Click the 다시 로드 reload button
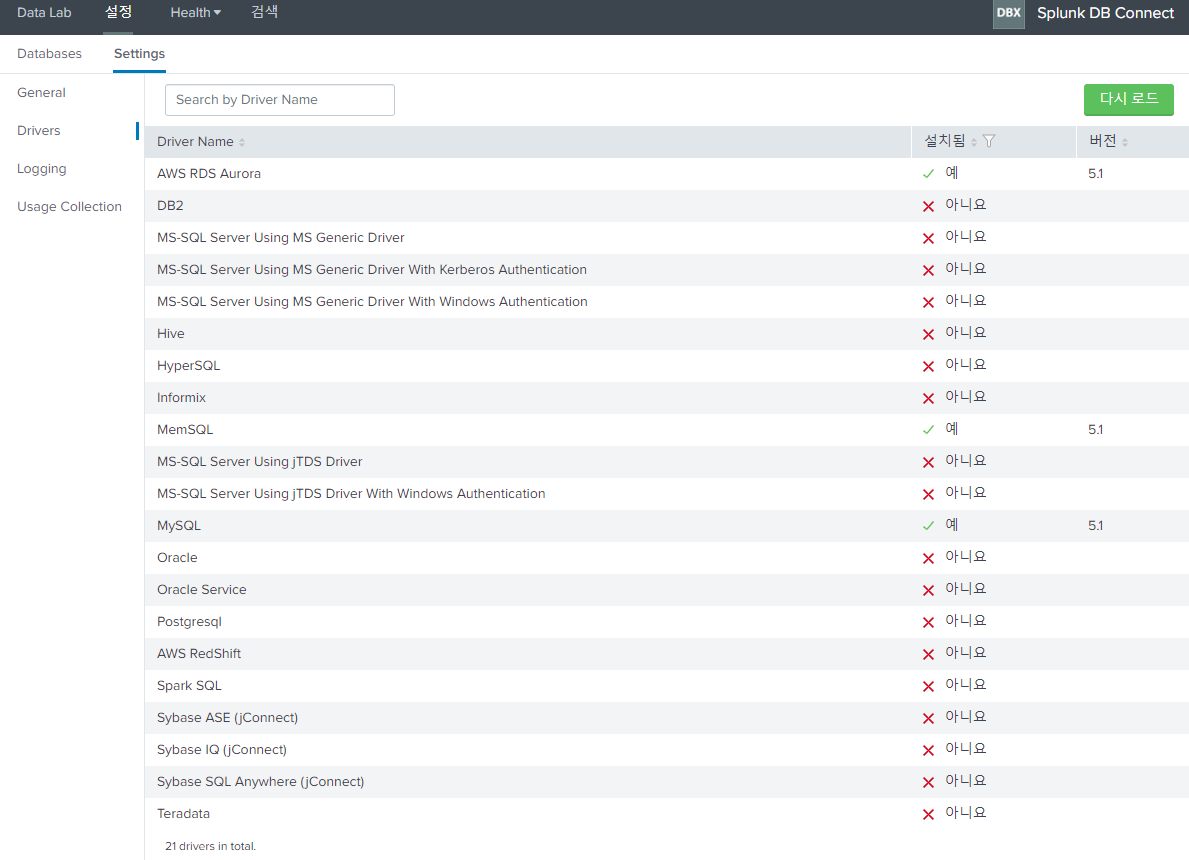1189x860 pixels. pyautogui.click(x=1128, y=99)
